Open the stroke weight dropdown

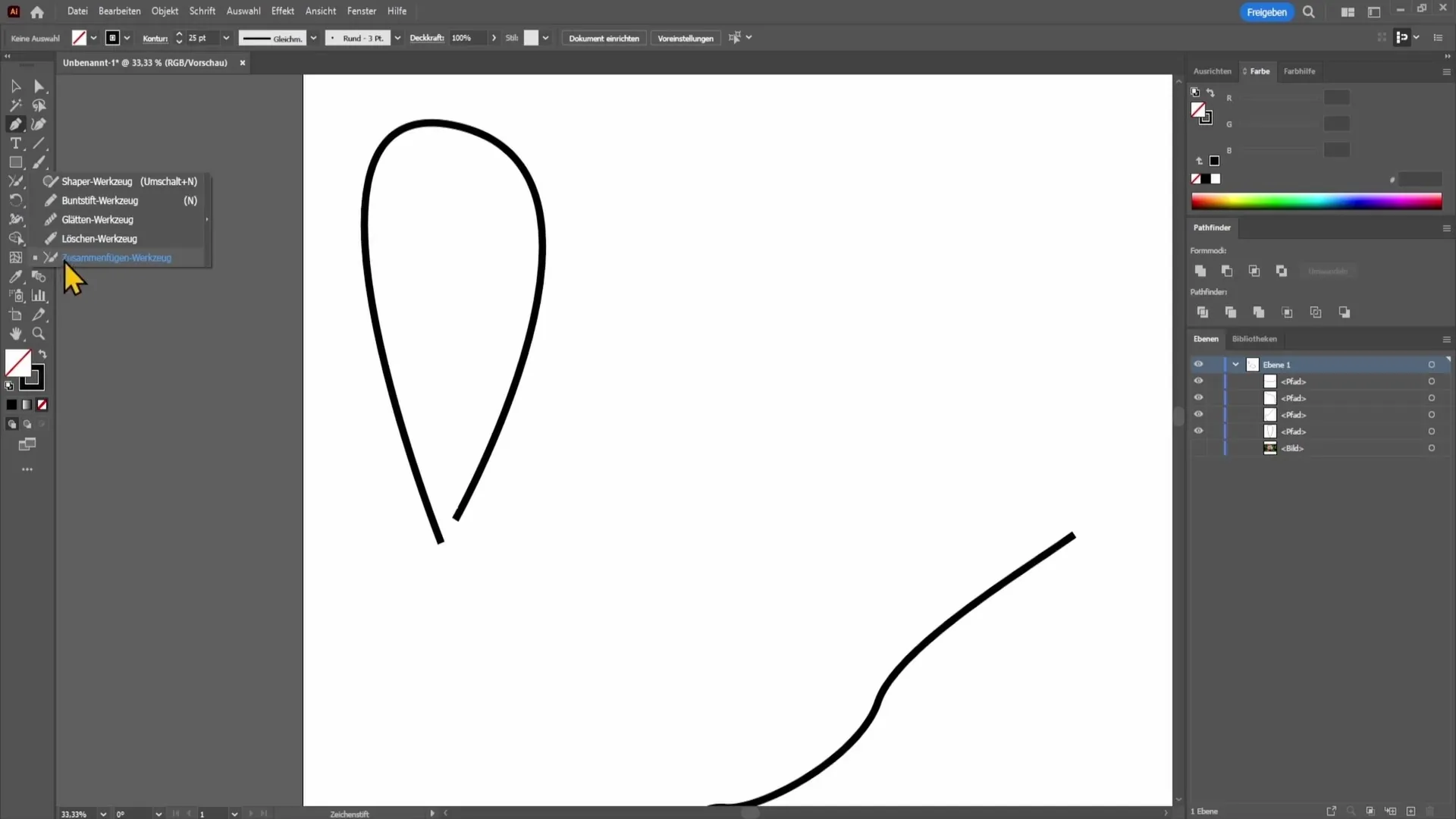(x=225, y=38)
